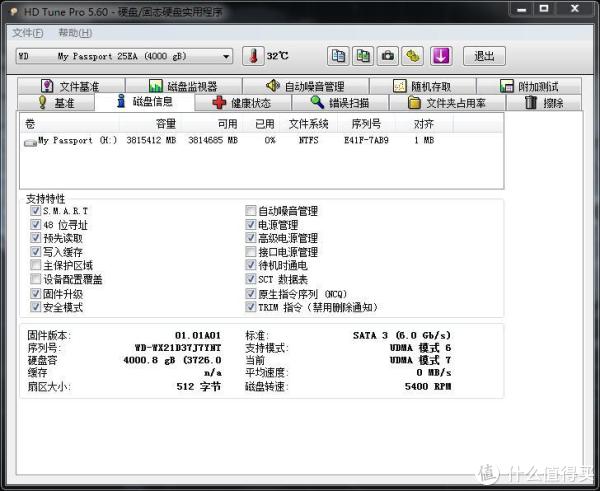Switch to the 文件基准 tab
This screenshot has height=491, width=600.
coord(71,86)
